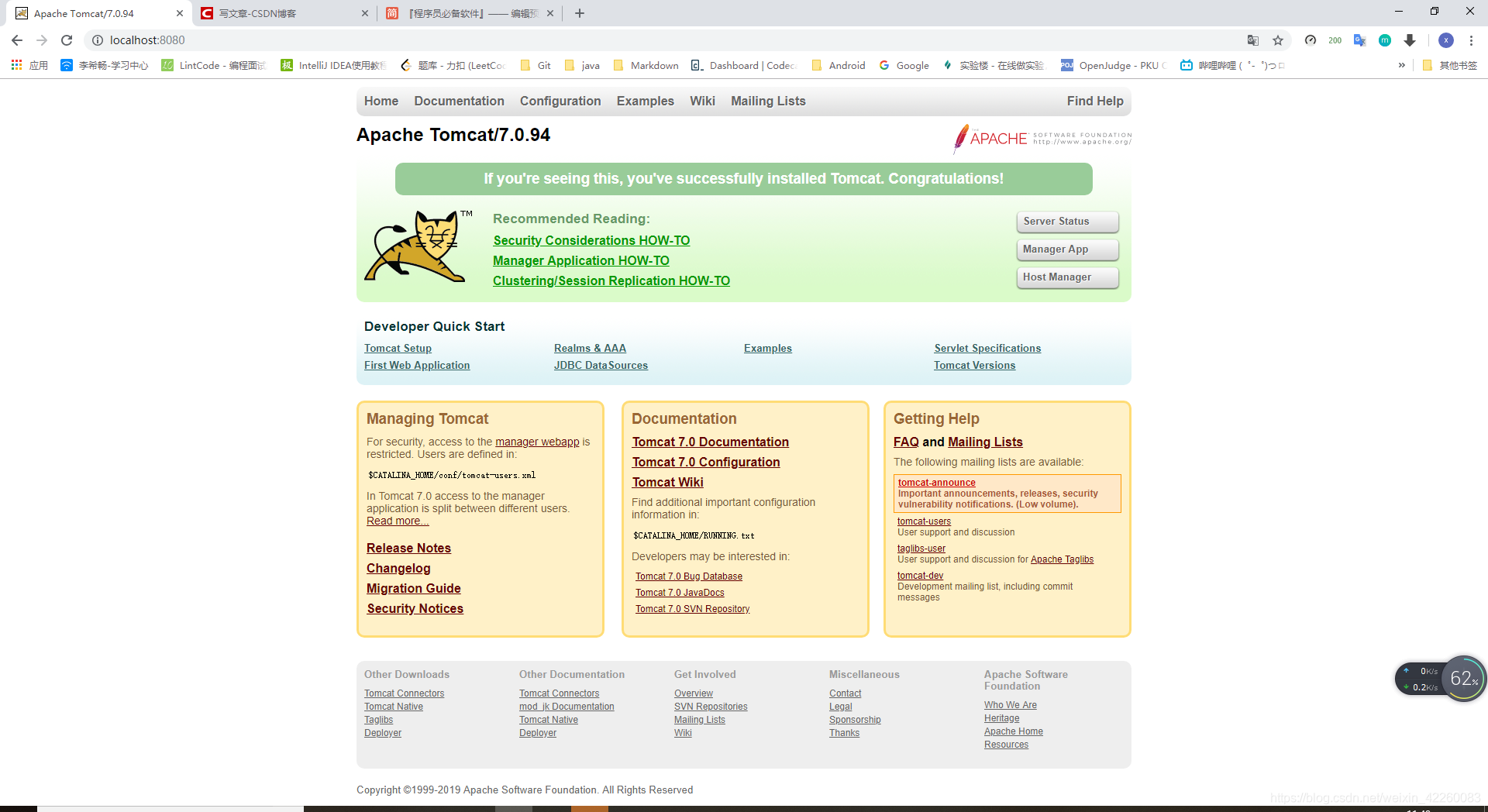Open the Tomcat 7.0 SVN Repository link
Viewport: 1488px width, 812px height.
(692, 609)
